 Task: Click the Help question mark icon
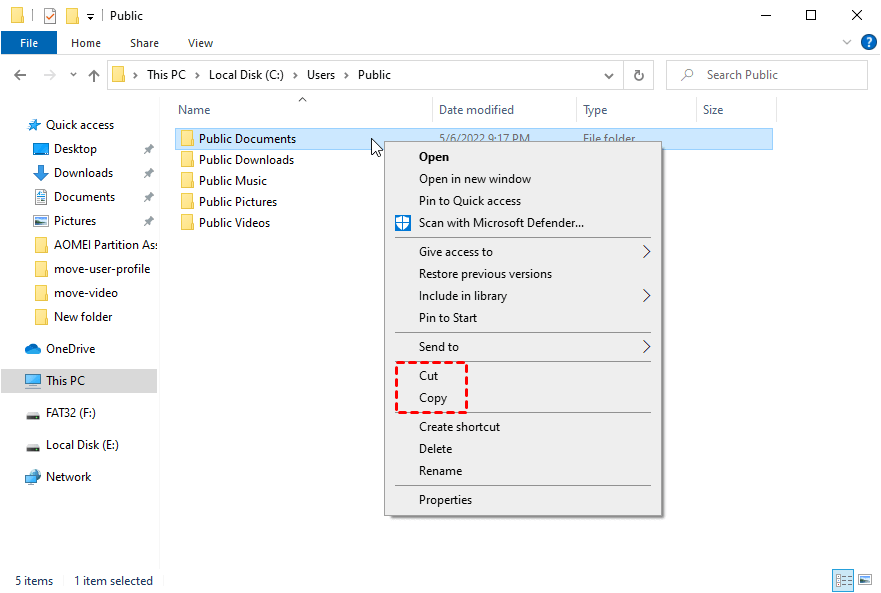869,43
